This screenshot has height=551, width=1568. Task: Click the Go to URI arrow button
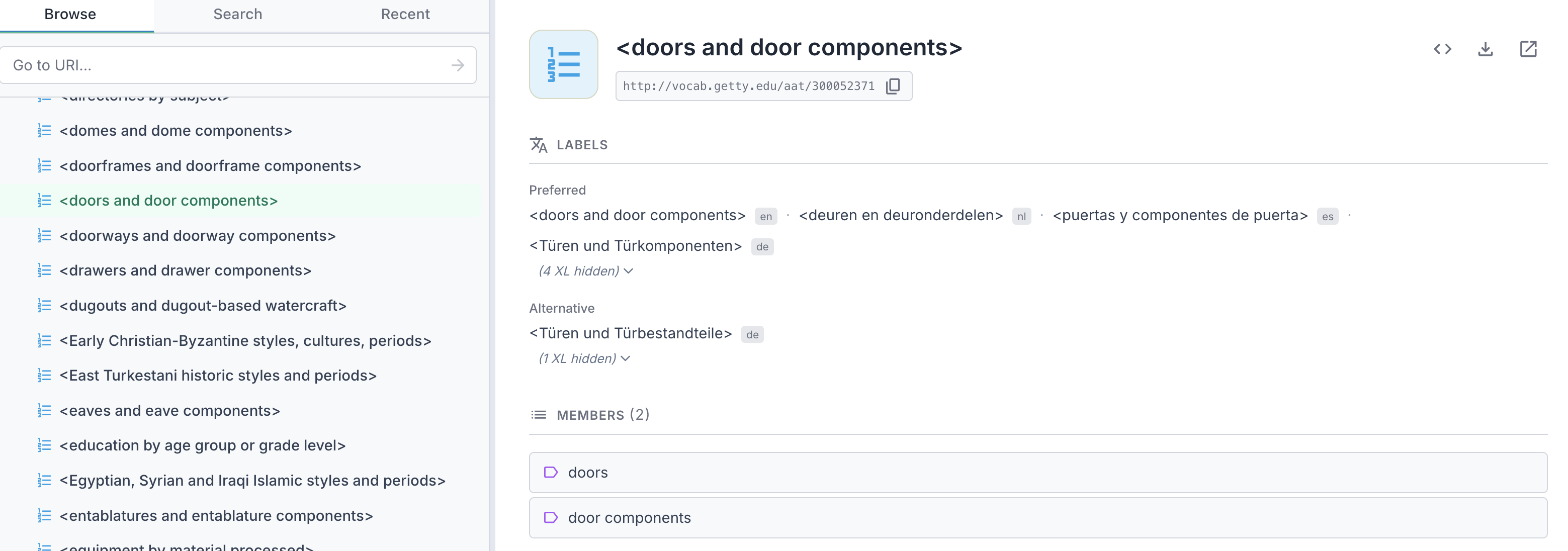458,65
